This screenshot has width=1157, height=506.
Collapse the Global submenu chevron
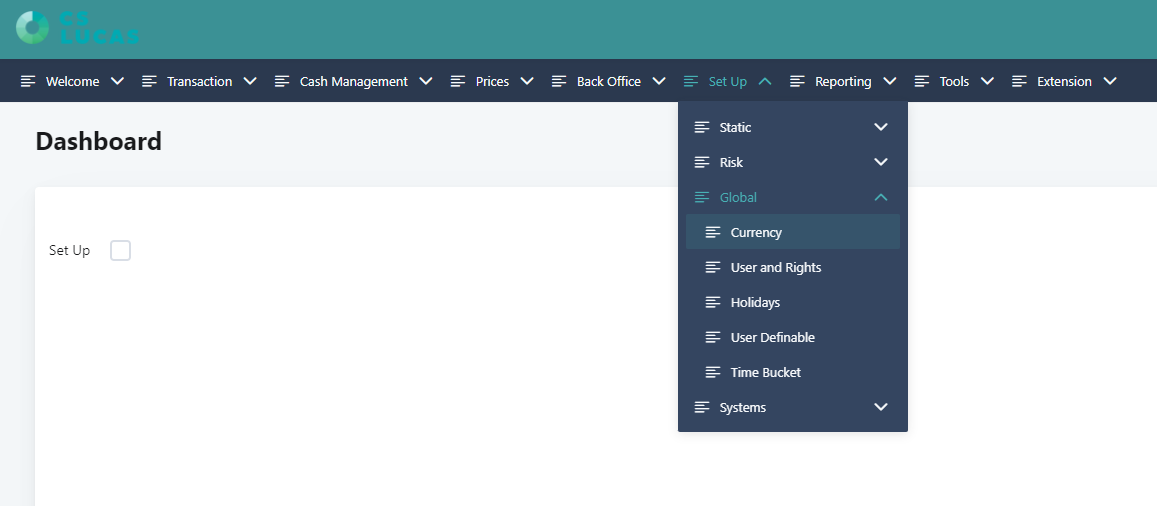click(880, 197)
